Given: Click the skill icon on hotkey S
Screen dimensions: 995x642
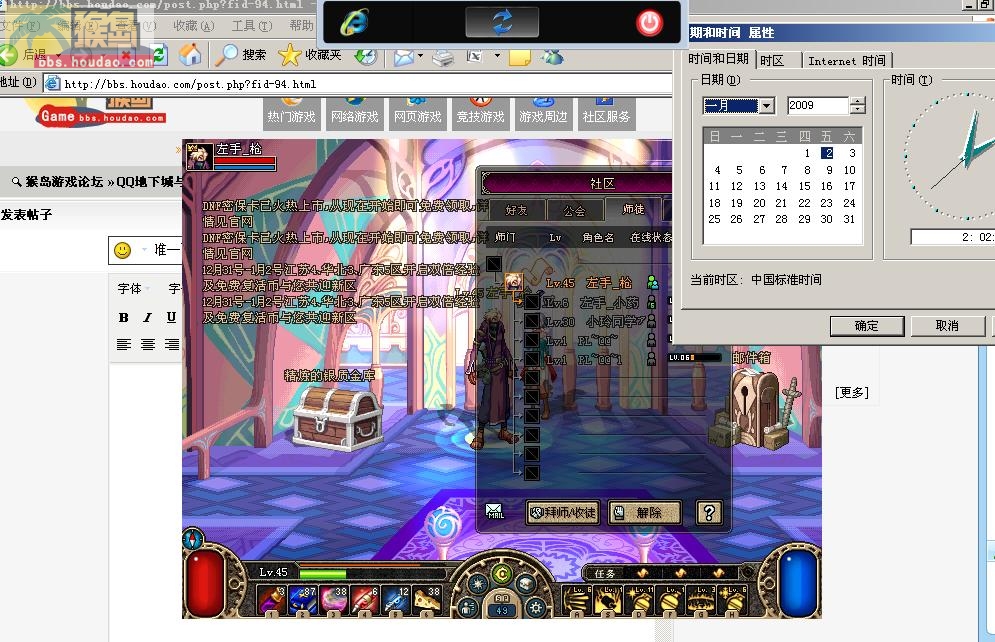Looking at the screenshot, I should (608, 600).
